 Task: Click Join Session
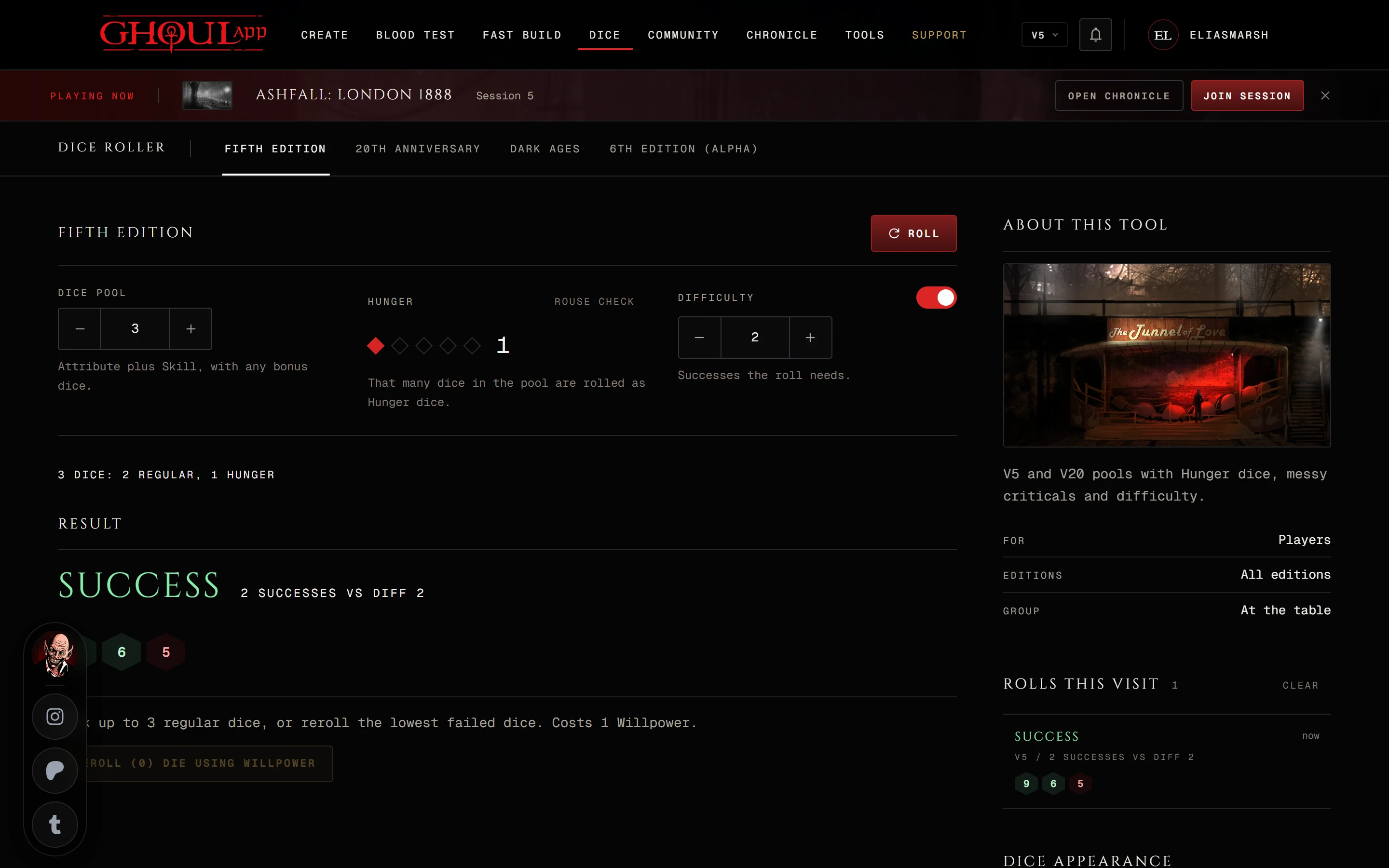[1247, 96]
